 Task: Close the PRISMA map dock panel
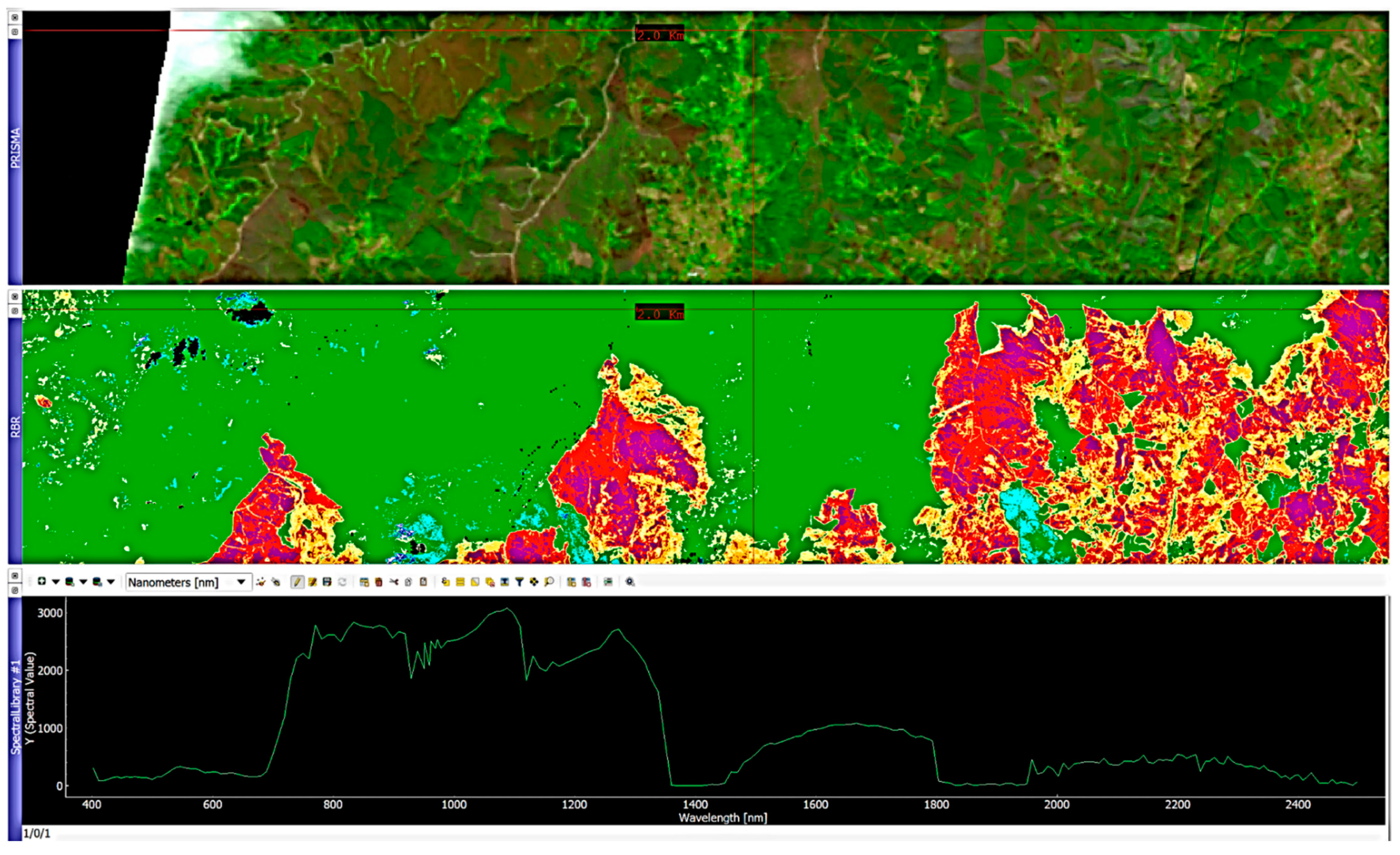coord(15,18)
